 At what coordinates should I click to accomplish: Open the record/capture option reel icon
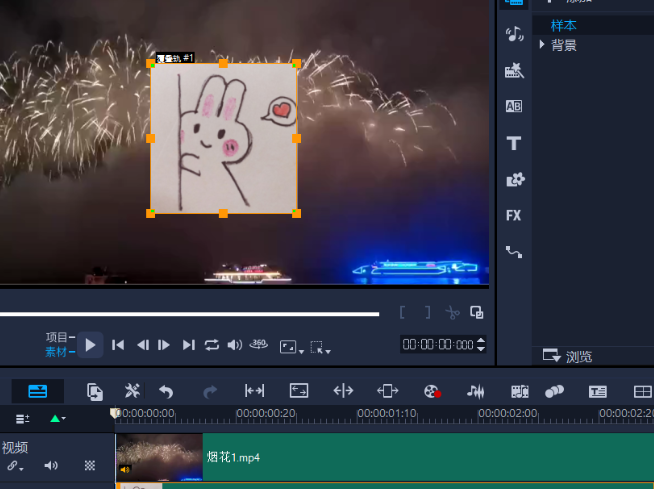432,391
